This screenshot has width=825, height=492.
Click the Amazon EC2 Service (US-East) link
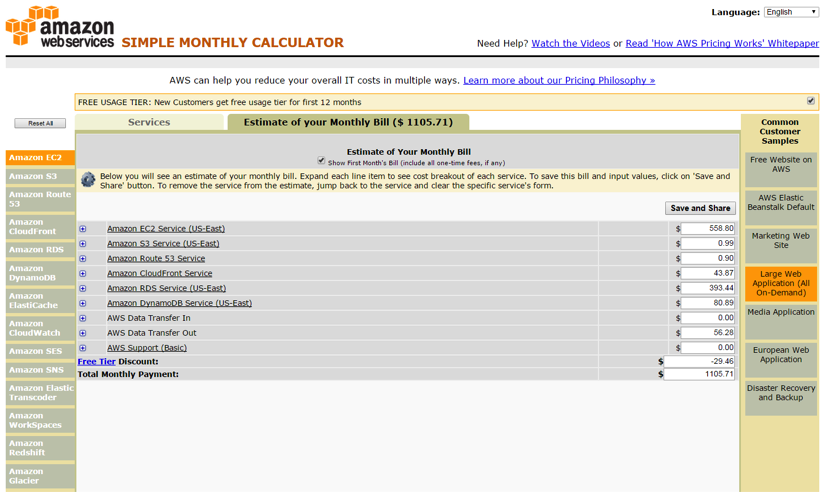click(x=166, y=229)
